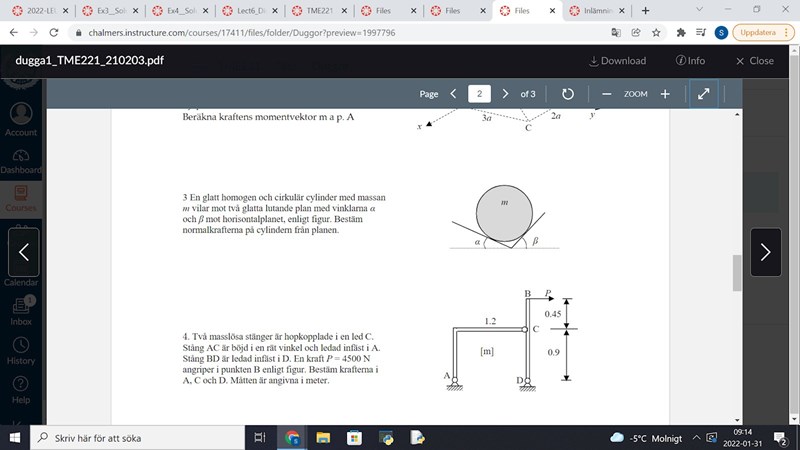Go to the previous PDF page
The image size is (800, 450).
tap(454, 94)
